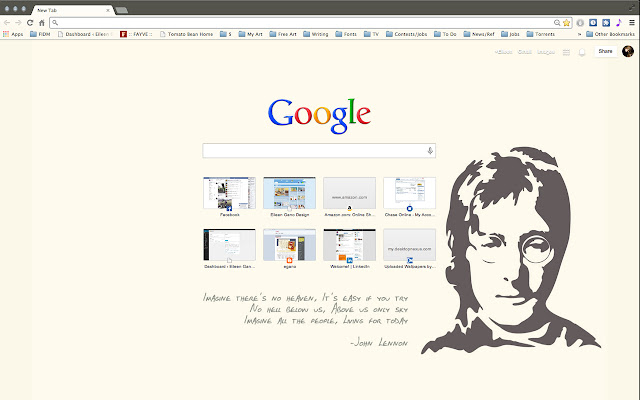Expand the Free Art bookmarks folder

click(x=283, y=34)
